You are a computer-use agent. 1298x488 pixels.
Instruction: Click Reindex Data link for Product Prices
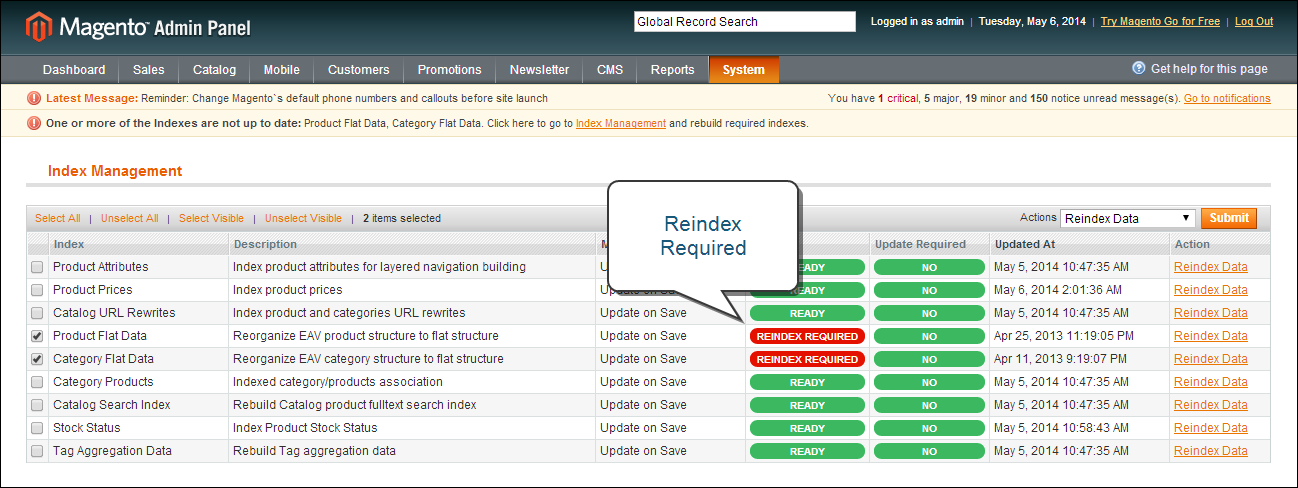(1211, 290)
